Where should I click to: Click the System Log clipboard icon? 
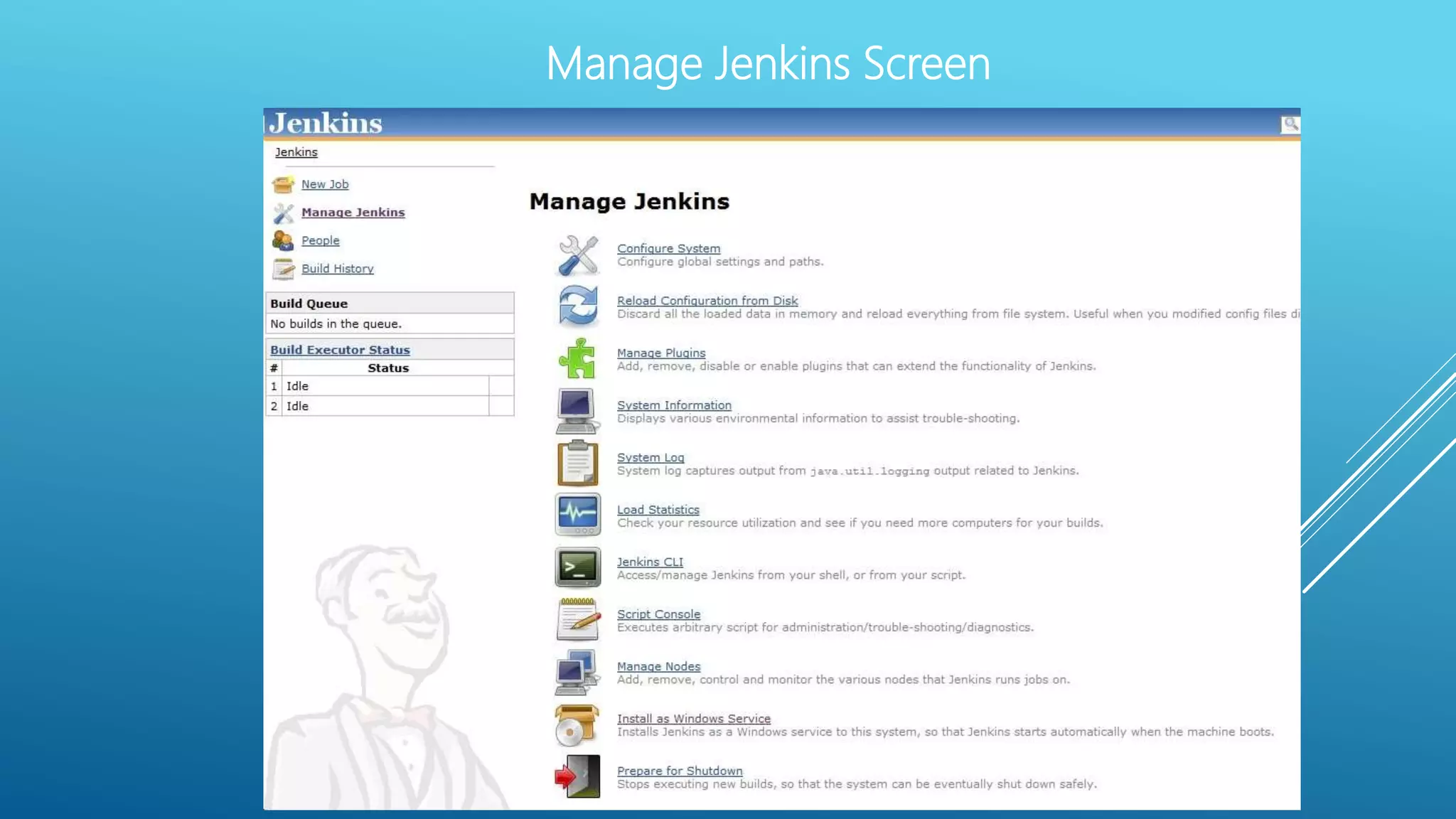(x=577, y=463)
